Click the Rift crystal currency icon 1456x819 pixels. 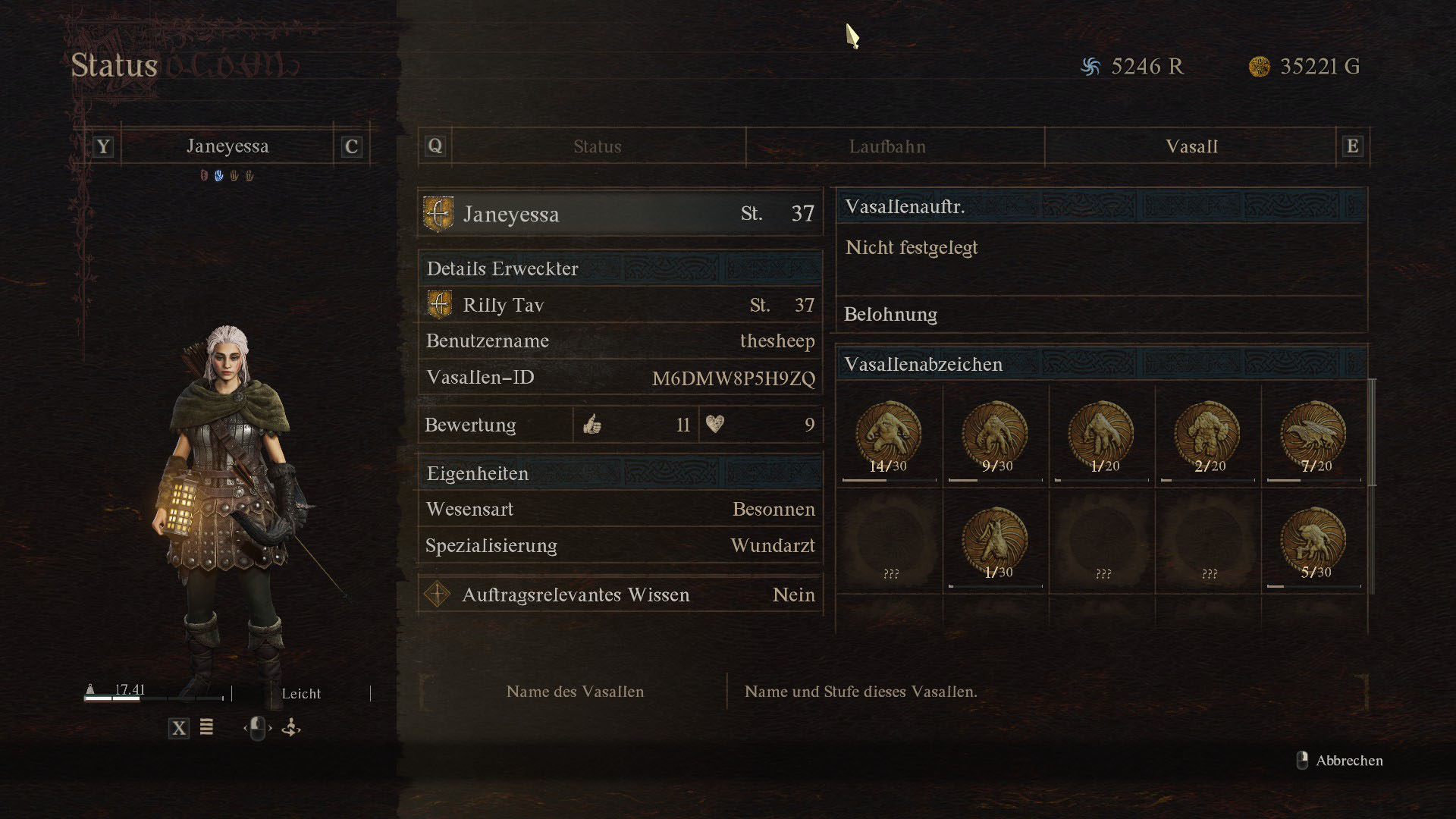coord(1090,67)
